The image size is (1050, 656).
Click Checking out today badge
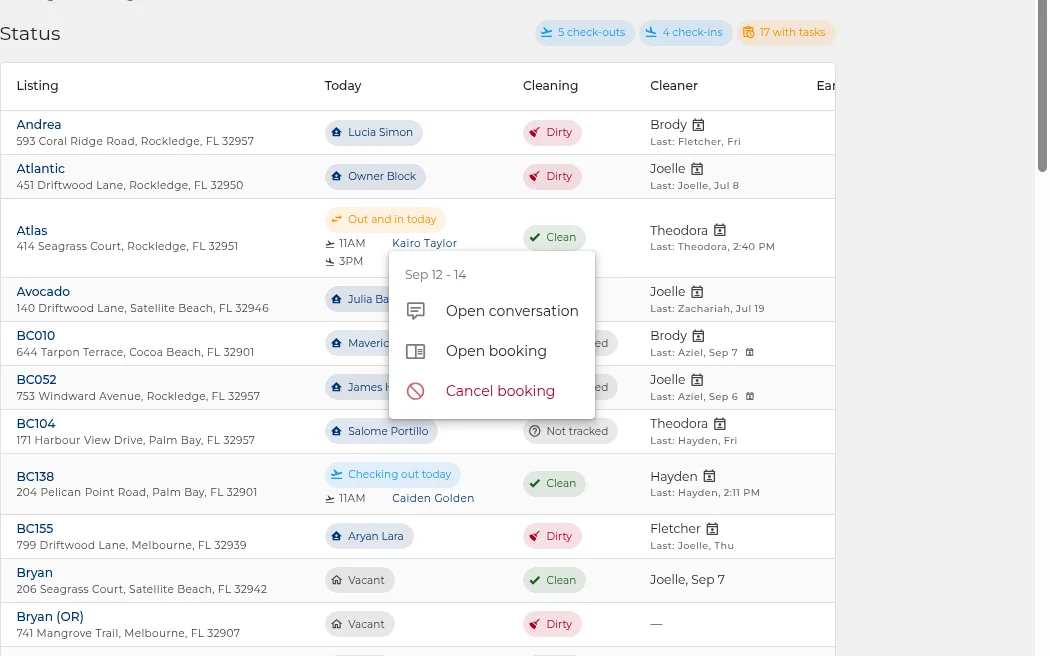coord(393,475)
